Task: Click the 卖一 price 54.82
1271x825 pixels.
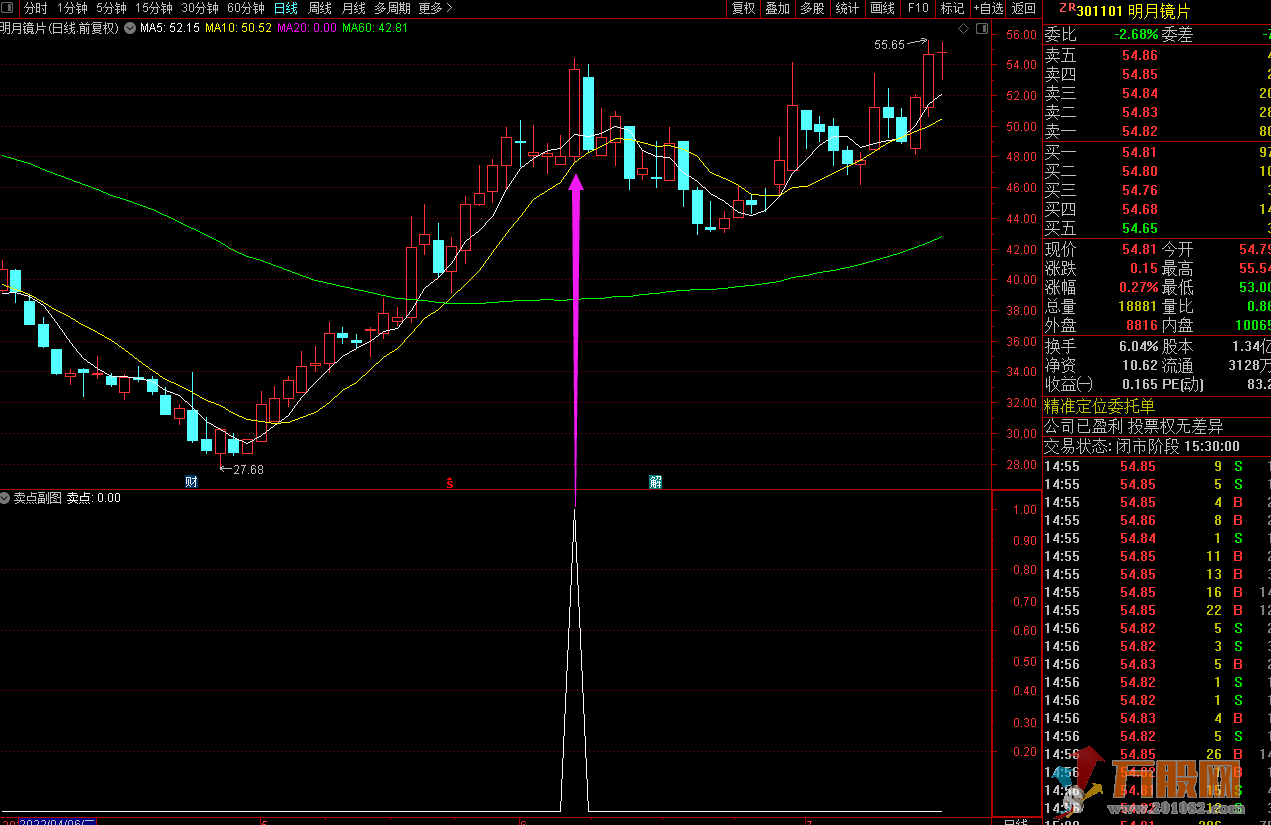Action: pyautogui.click(x=1139, y=131)
